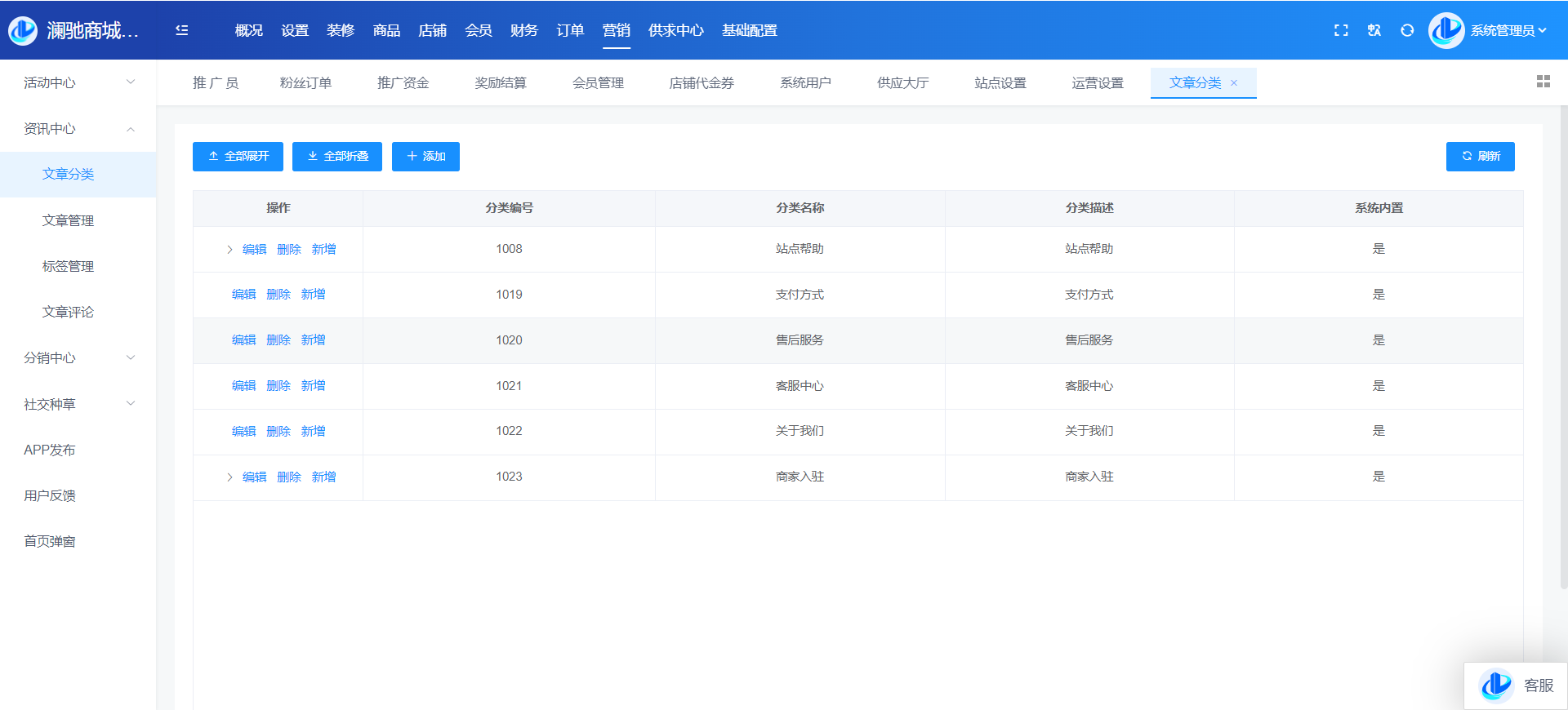This screenshot has width=1568, height=710.
Task: Click the sidebar collapse menu icon
Action: [x=182, y=30]
